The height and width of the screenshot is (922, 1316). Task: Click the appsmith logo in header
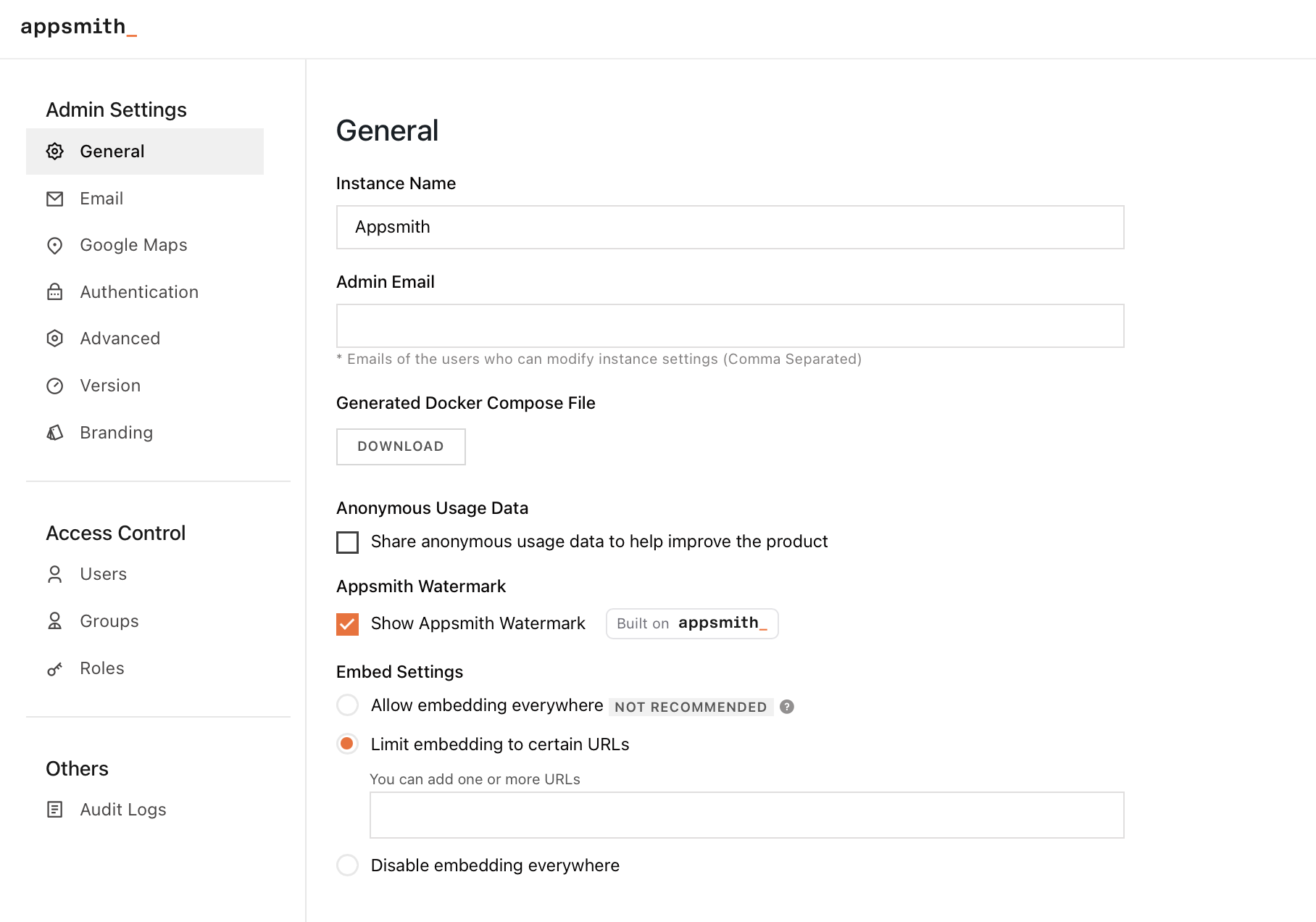(x=78, y=27)
